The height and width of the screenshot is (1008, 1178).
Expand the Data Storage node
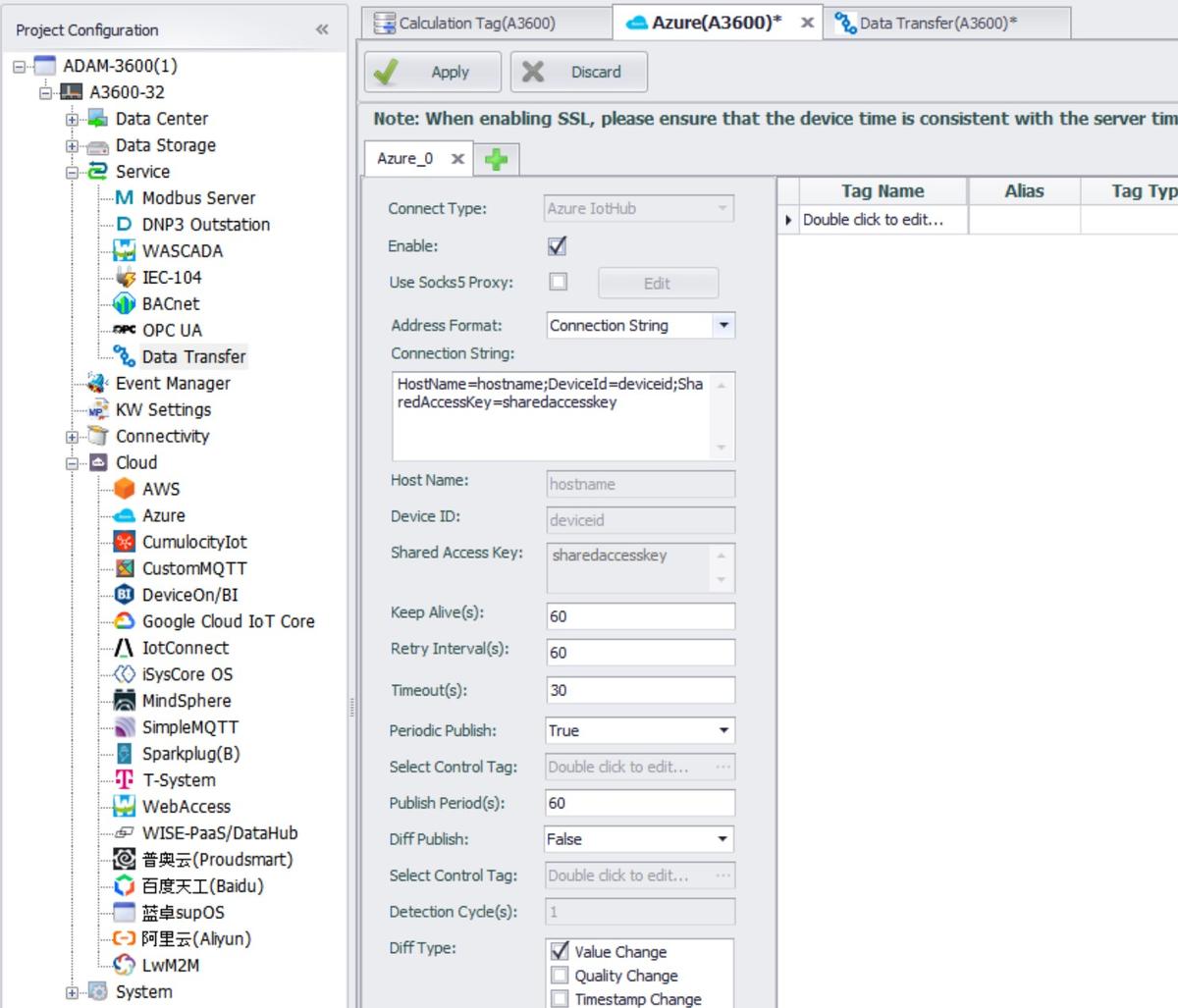(72, 146)
